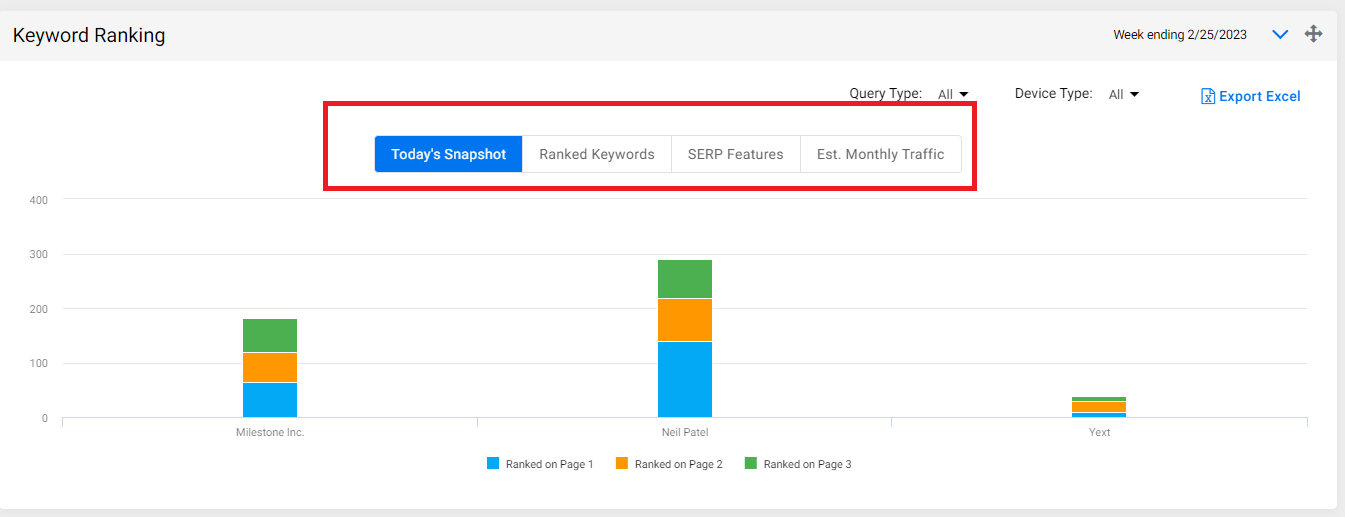Click the Week ending 2/25/2023 date label

pos(1180,35)
